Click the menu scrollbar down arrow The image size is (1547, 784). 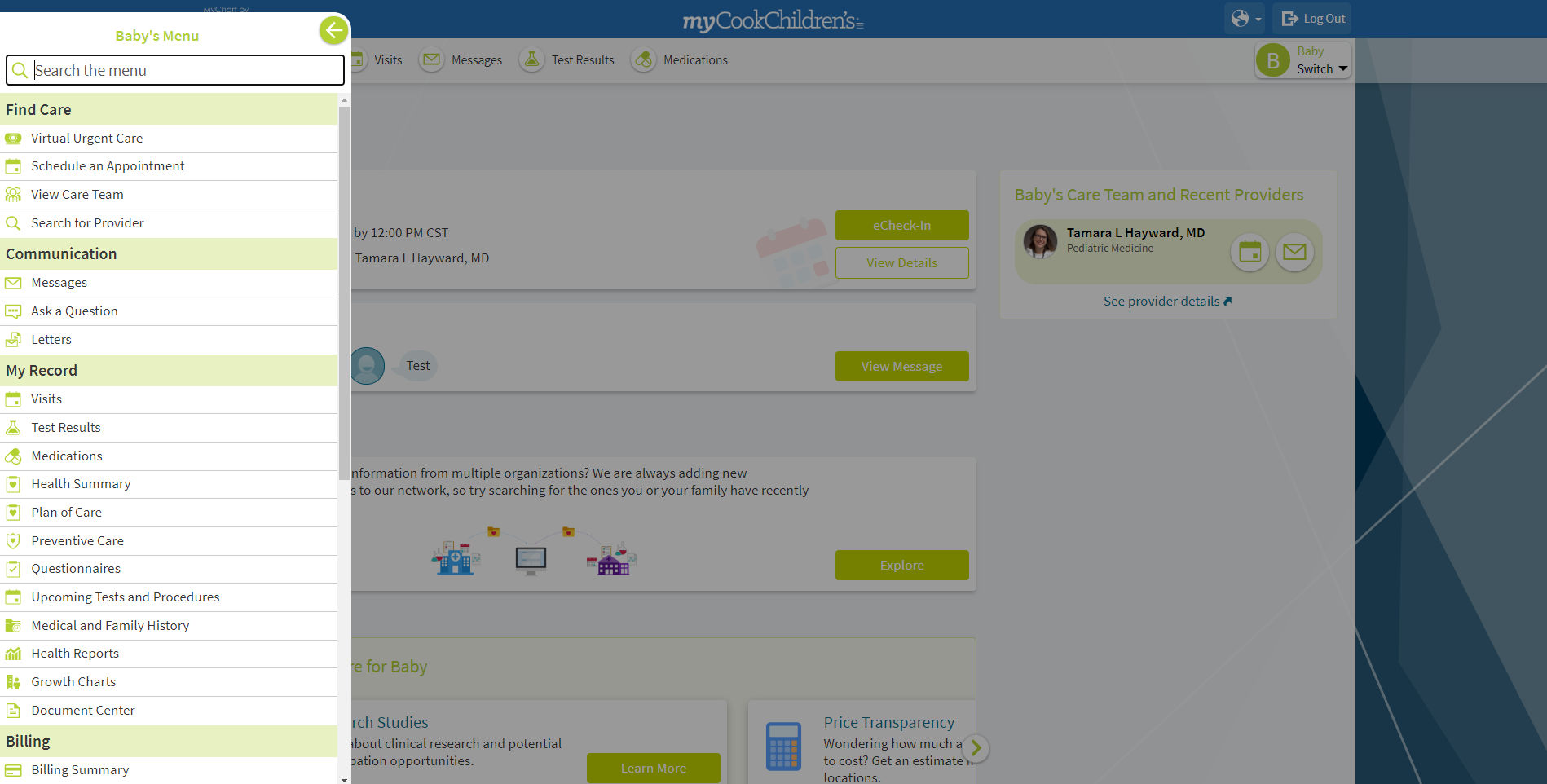[x=344, y=779]
